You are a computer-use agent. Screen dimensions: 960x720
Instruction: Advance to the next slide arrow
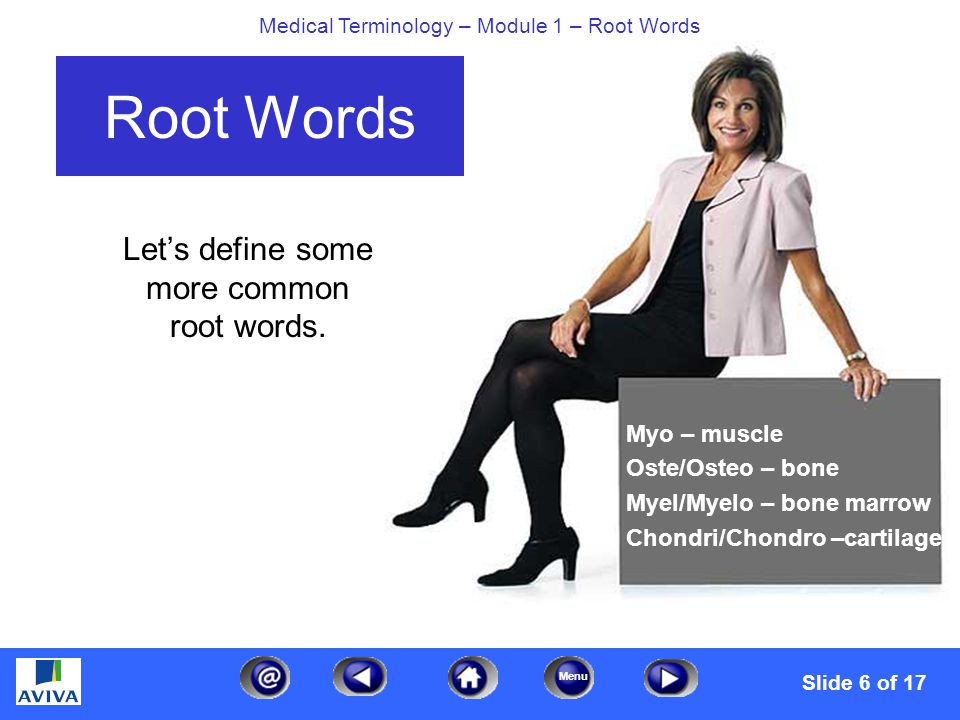click(x=670, y=678)
